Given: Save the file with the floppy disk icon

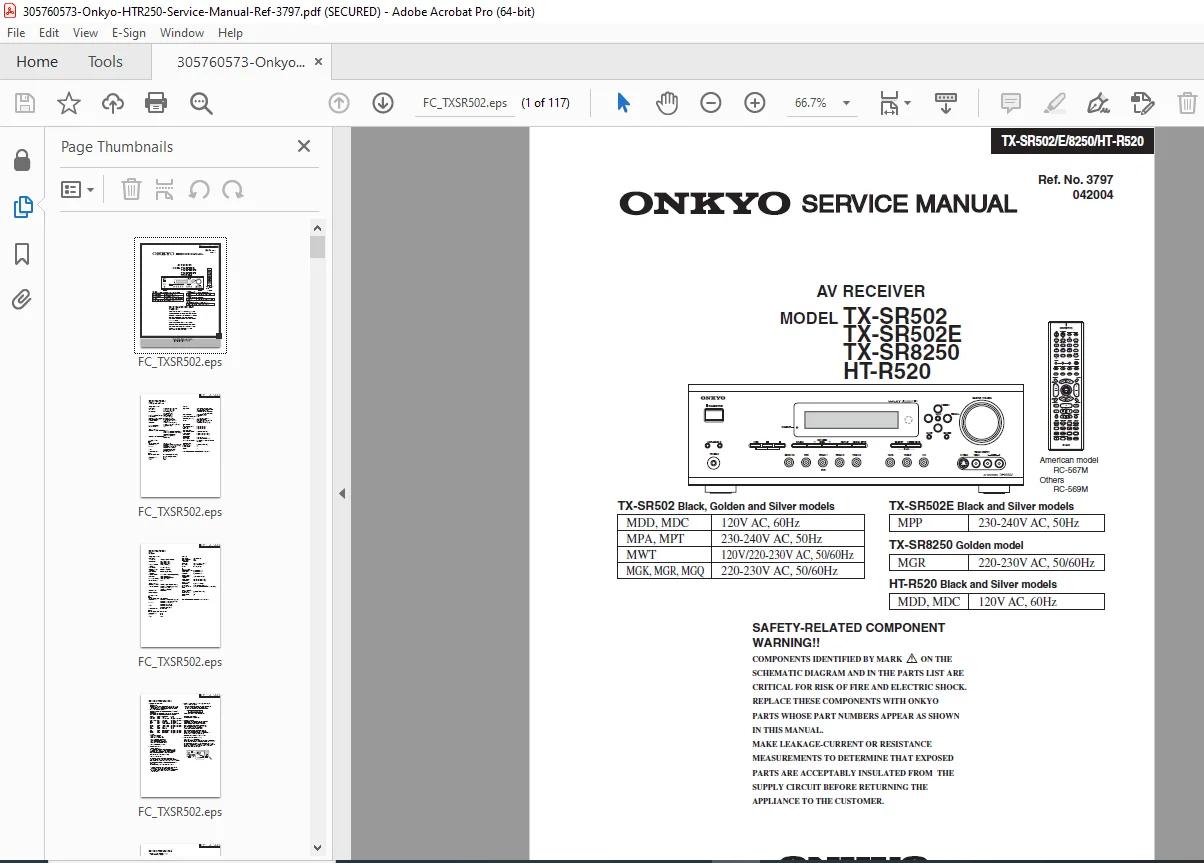Looking at the screenshot, I should [x=25, y=103].
